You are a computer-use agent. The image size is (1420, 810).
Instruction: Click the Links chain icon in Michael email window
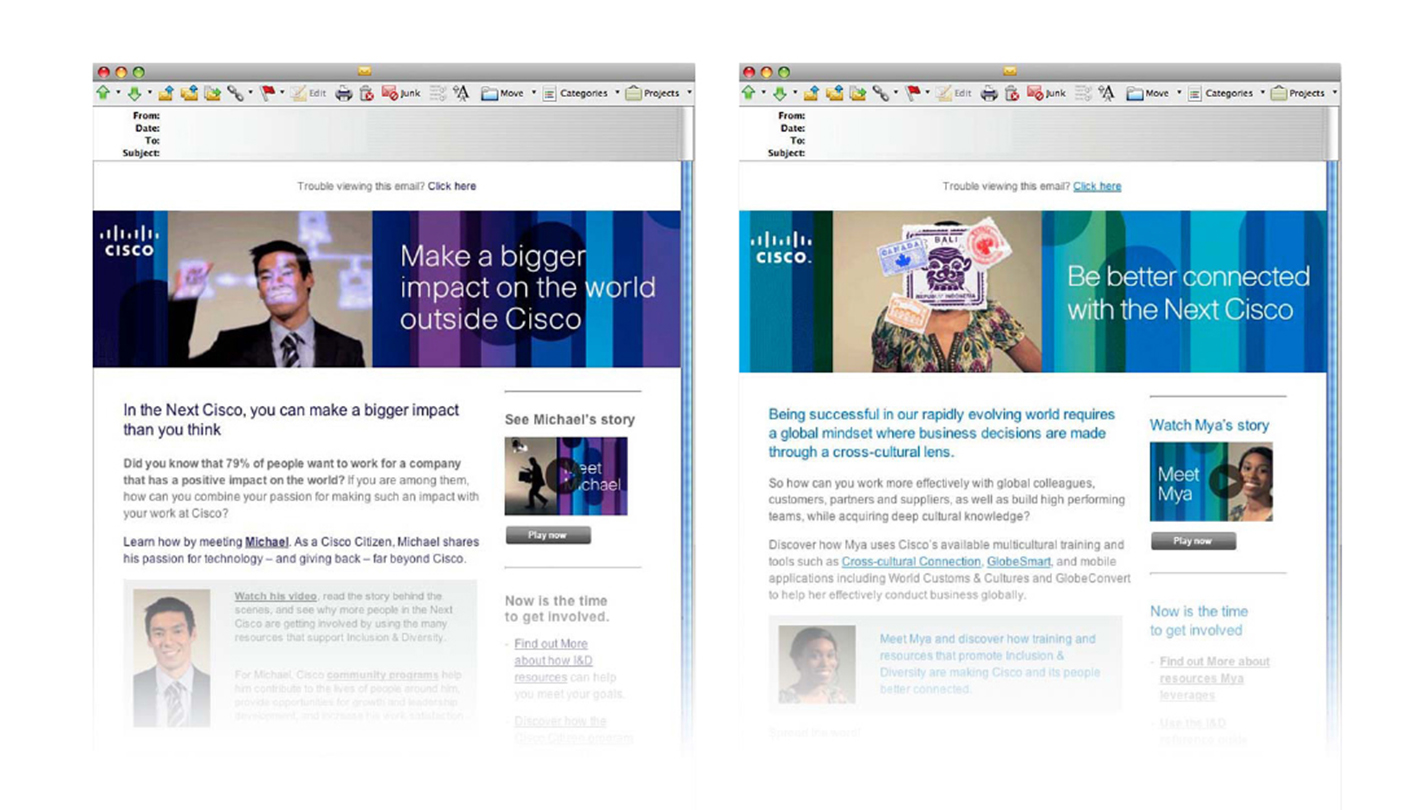click(235, 93)
